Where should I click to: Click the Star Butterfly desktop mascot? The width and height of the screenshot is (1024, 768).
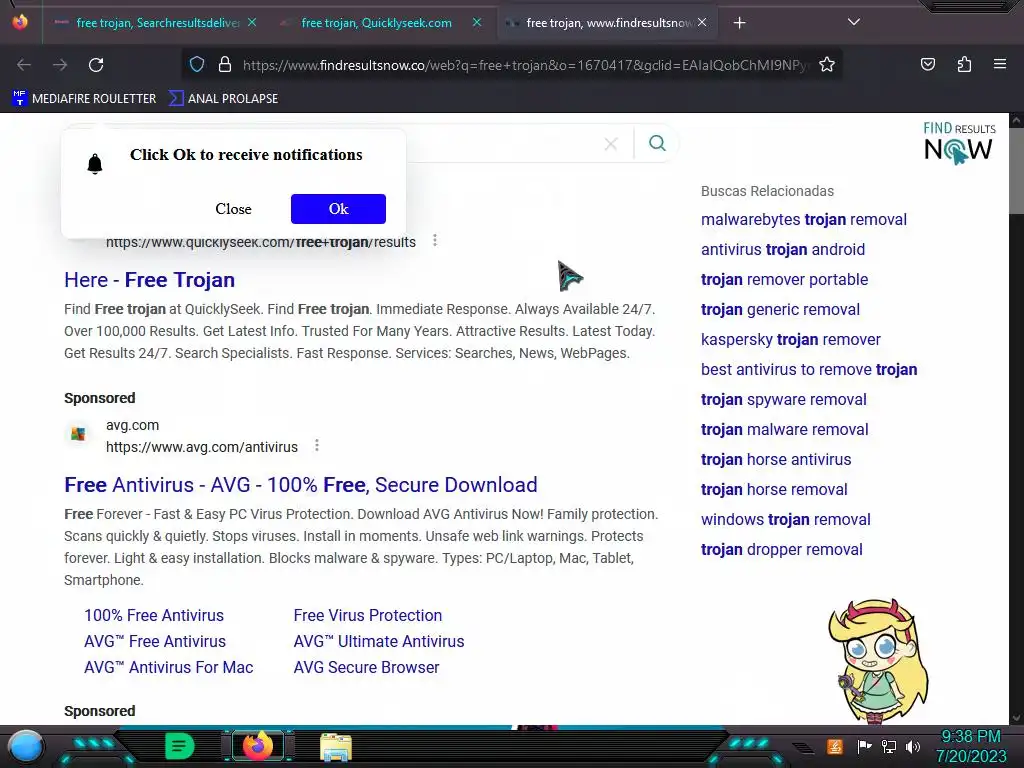pos(879,661)
